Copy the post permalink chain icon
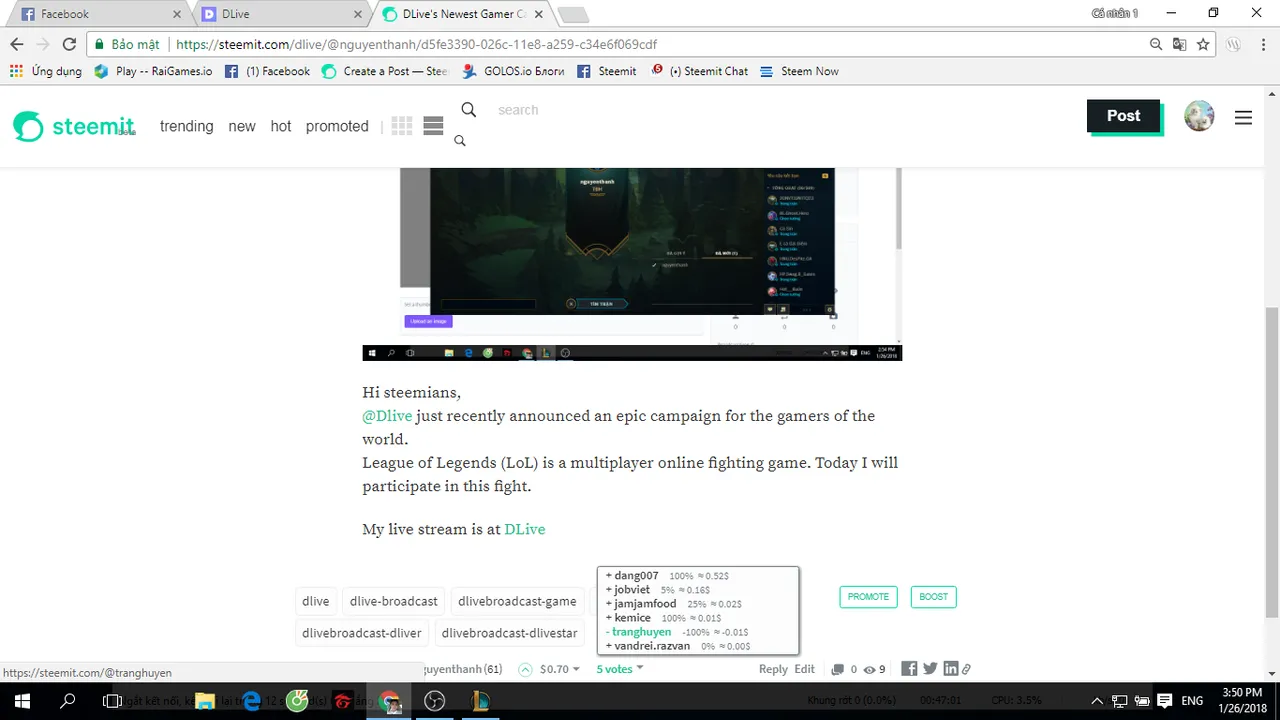The height and width of the screenshot is (720, 1280). (x=966, y=669)
